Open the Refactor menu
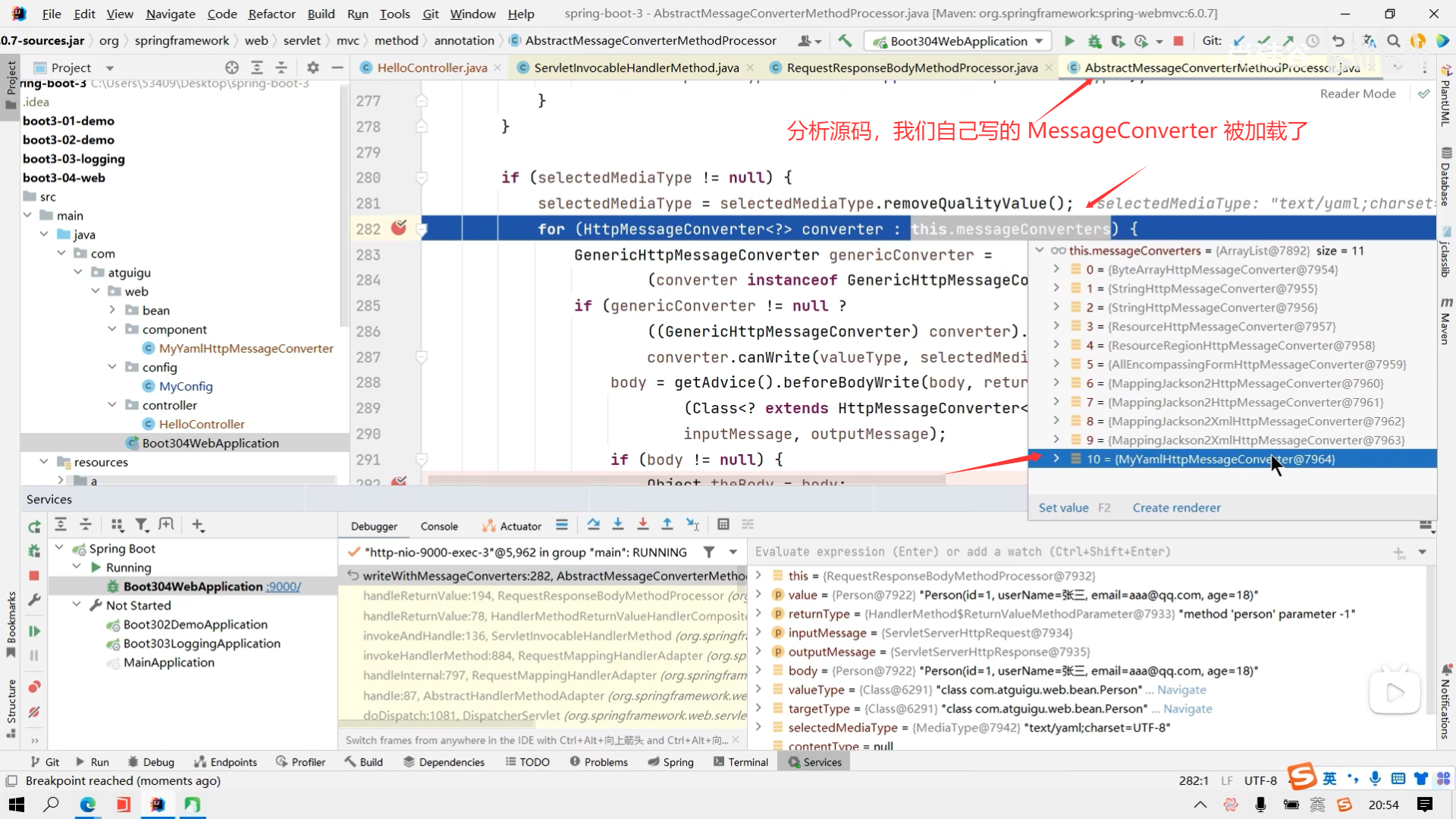This screenshot has height=819, width=1456. (271, 14)
